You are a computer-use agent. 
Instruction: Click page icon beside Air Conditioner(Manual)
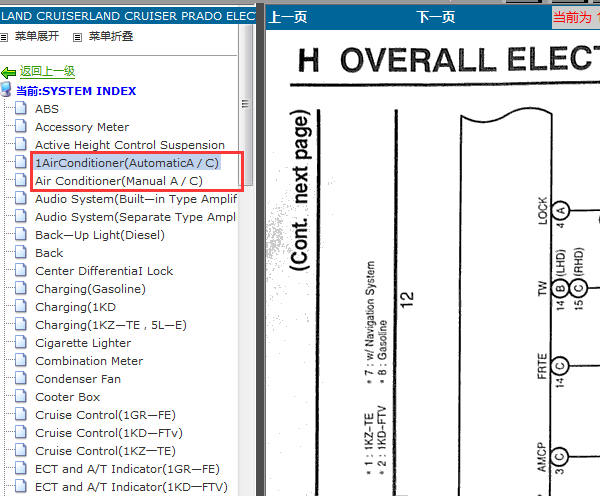pyautogui.click(x=21, y=180)
